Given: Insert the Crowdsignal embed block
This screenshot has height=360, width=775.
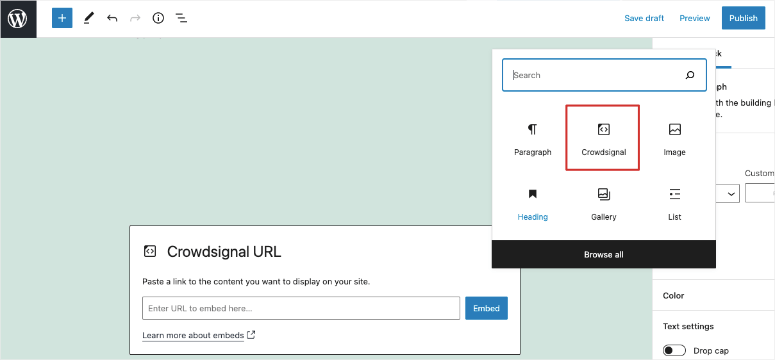Looking at the screenshot, I should coord(603,138).
